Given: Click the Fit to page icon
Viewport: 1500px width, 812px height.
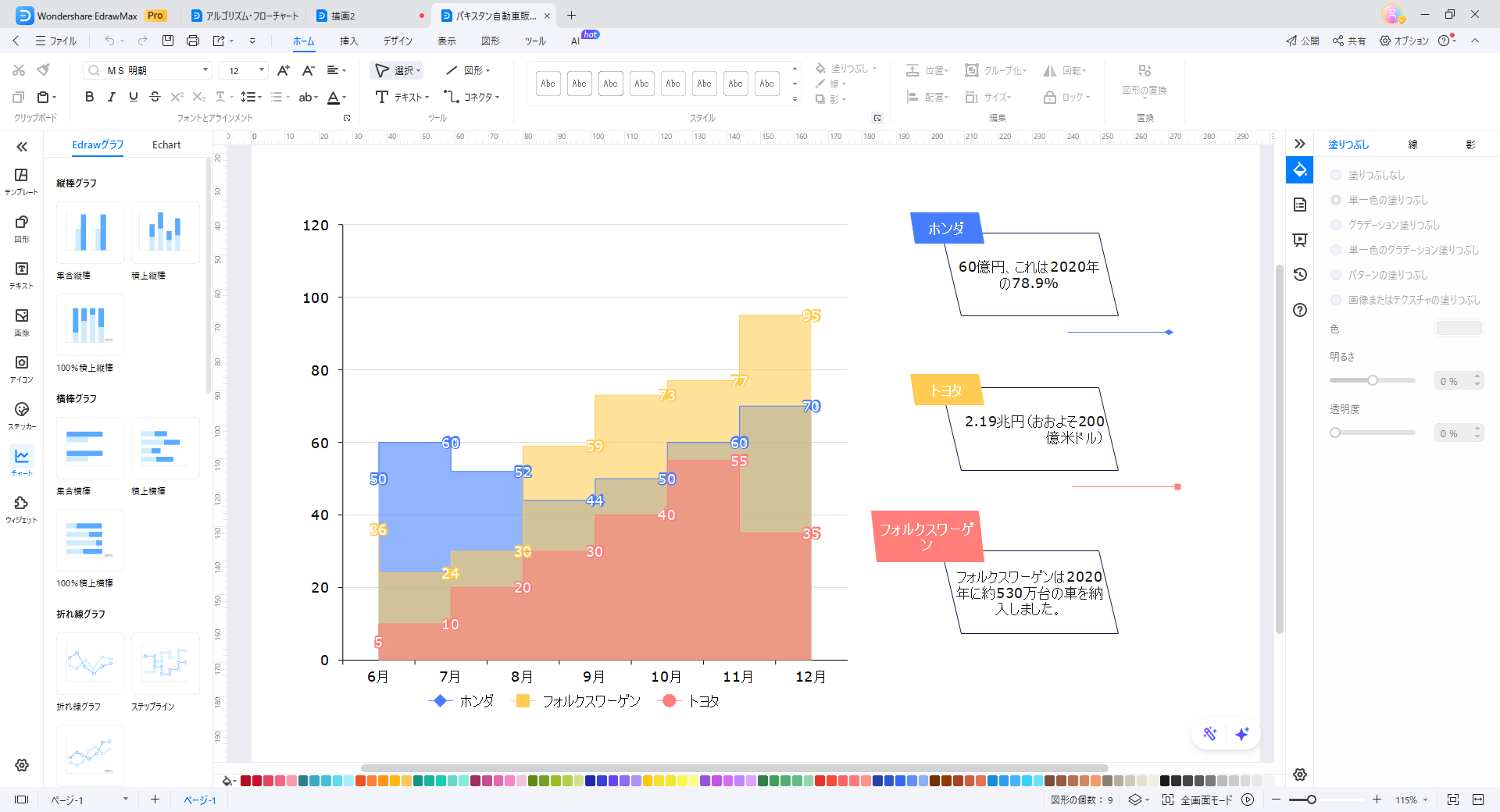Looking at the screenshot, I should 1453,800.
